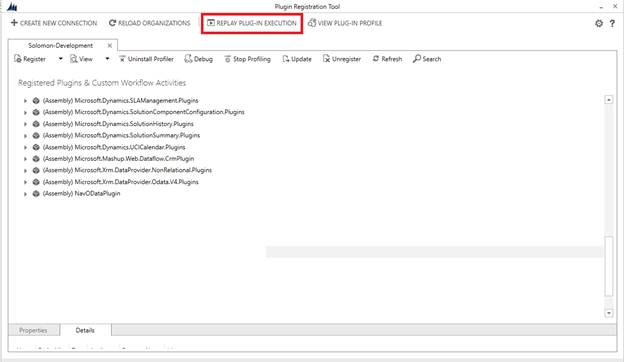Click the Uninstall Profiler label
Image resolution: width=624 pixels, height=362 pixels.
[151, 59]
